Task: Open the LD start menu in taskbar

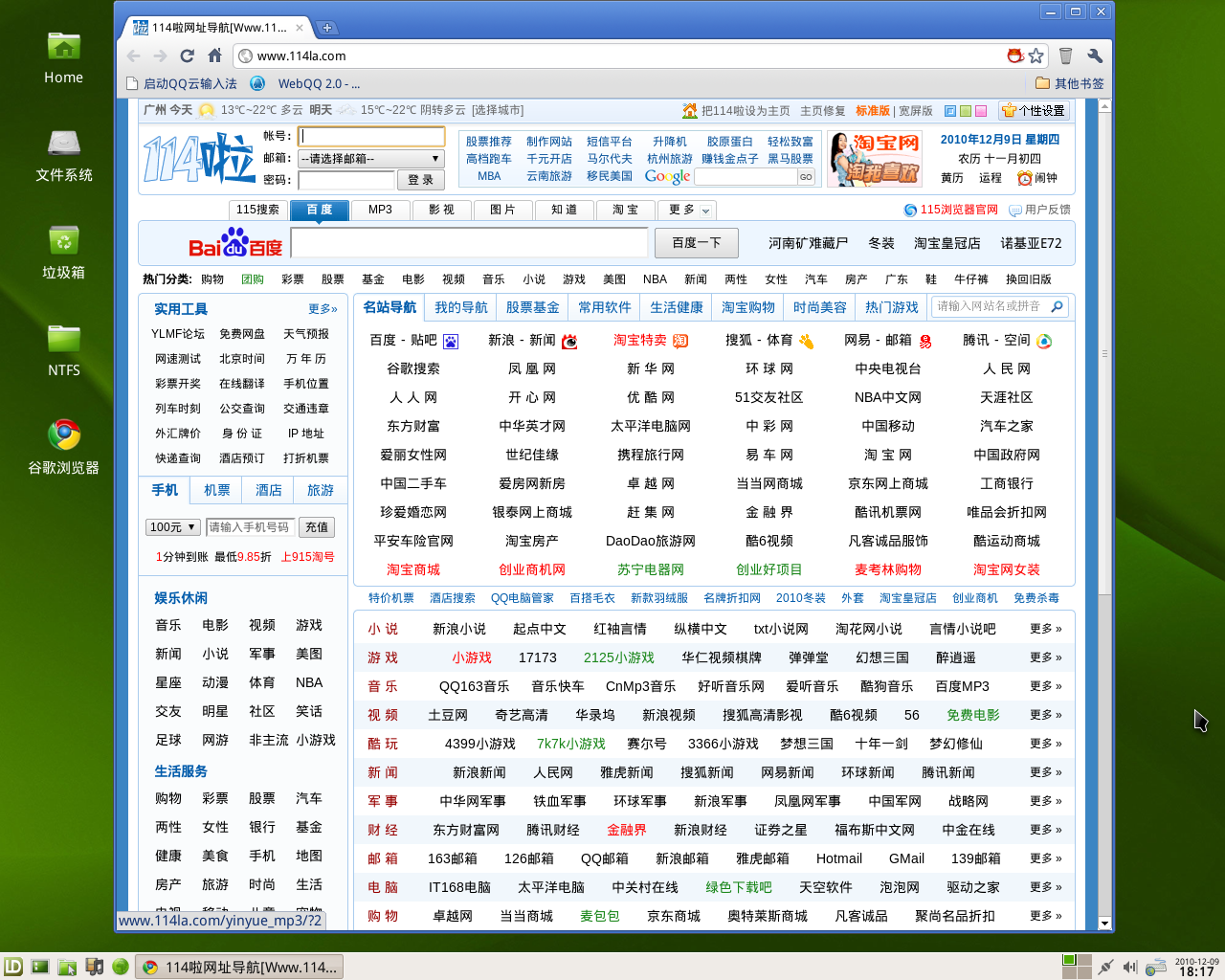Action: [x=13, y=967]
